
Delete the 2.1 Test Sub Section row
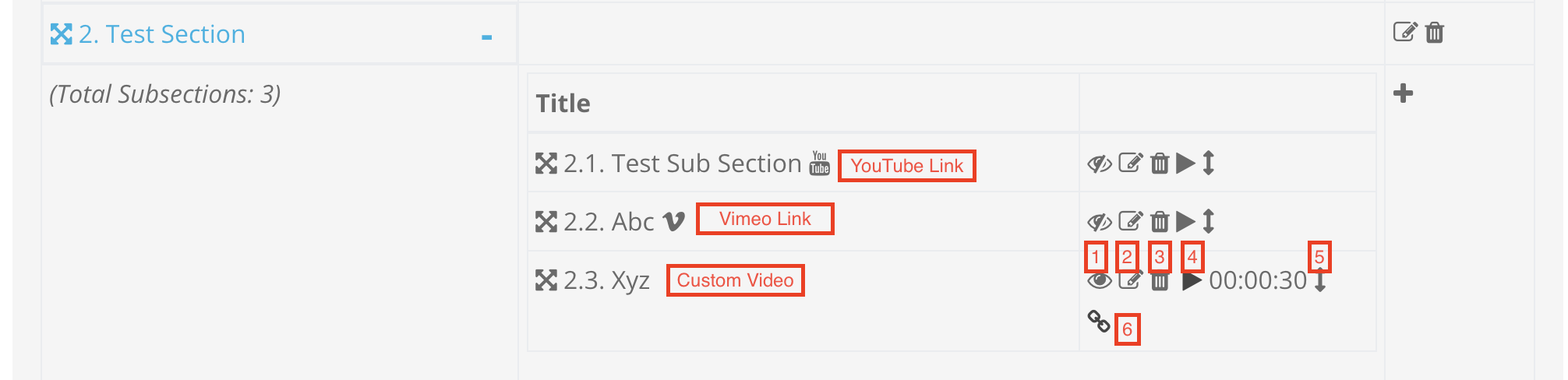pyautogui.click(x=1160, y=163)
